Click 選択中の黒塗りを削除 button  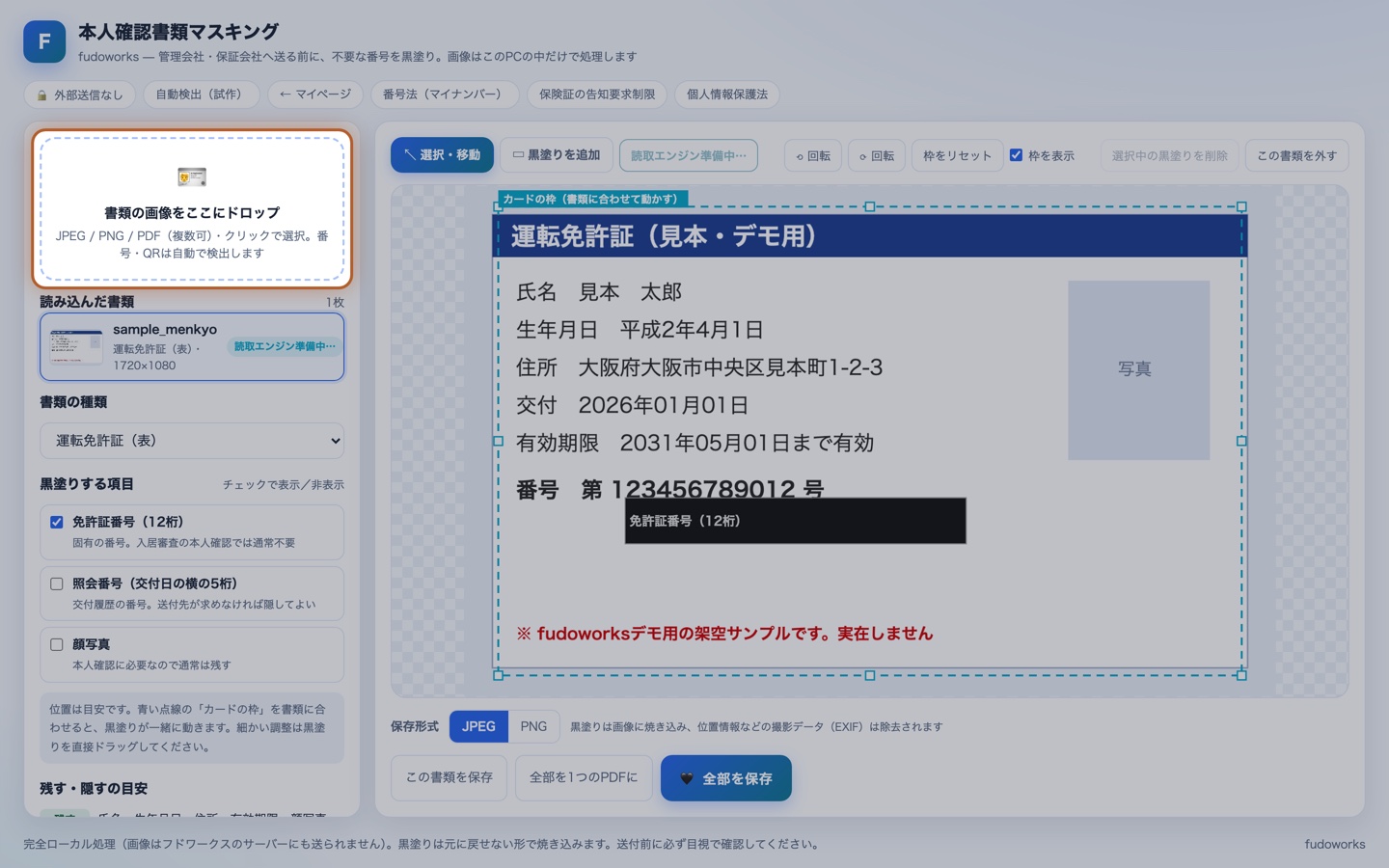[1169, 156]
